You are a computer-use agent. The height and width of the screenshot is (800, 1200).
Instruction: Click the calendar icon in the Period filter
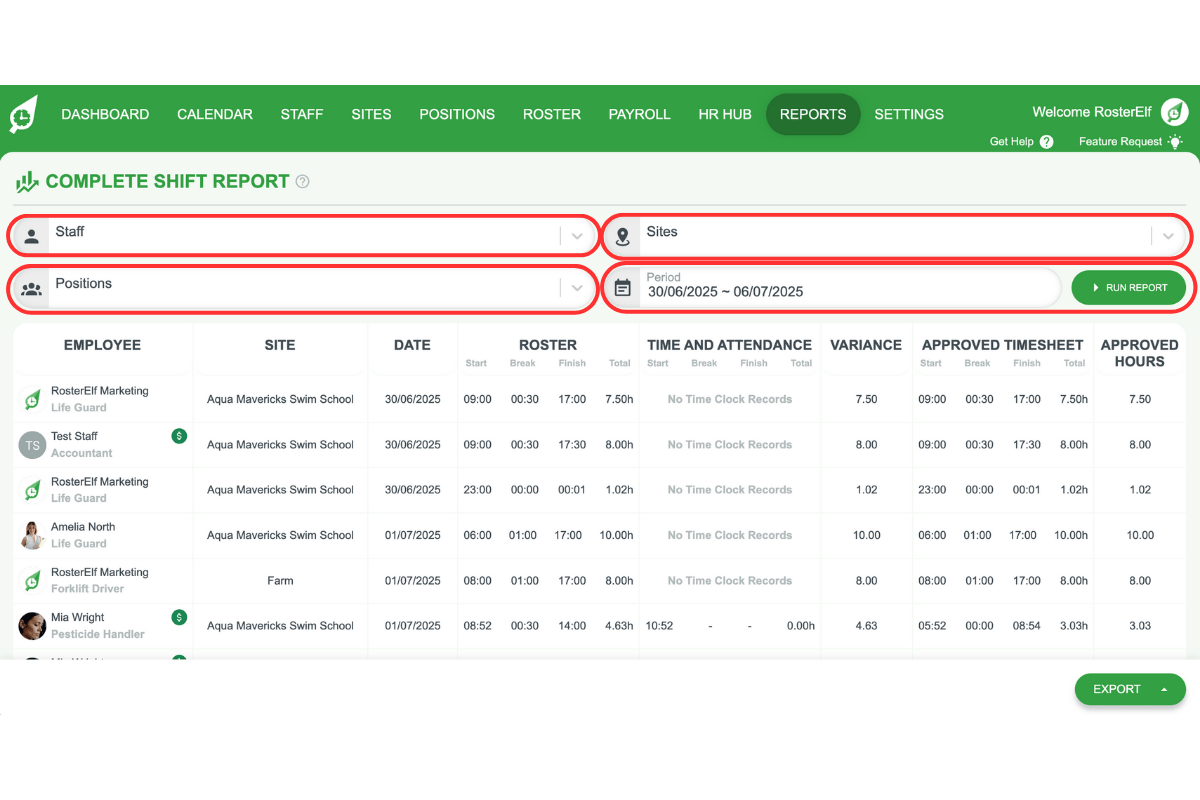click(623, 287)
